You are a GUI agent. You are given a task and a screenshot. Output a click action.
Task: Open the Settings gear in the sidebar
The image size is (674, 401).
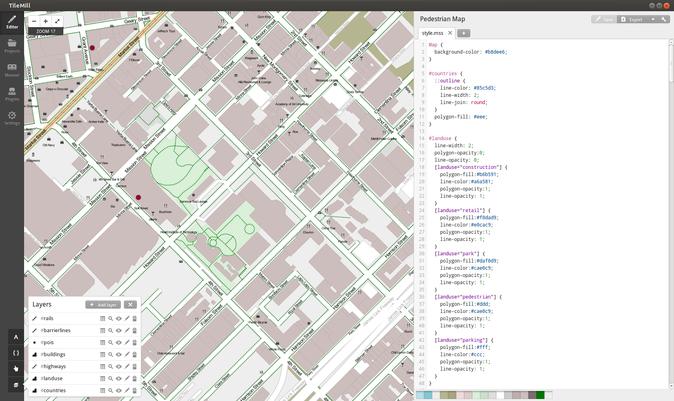12,118
